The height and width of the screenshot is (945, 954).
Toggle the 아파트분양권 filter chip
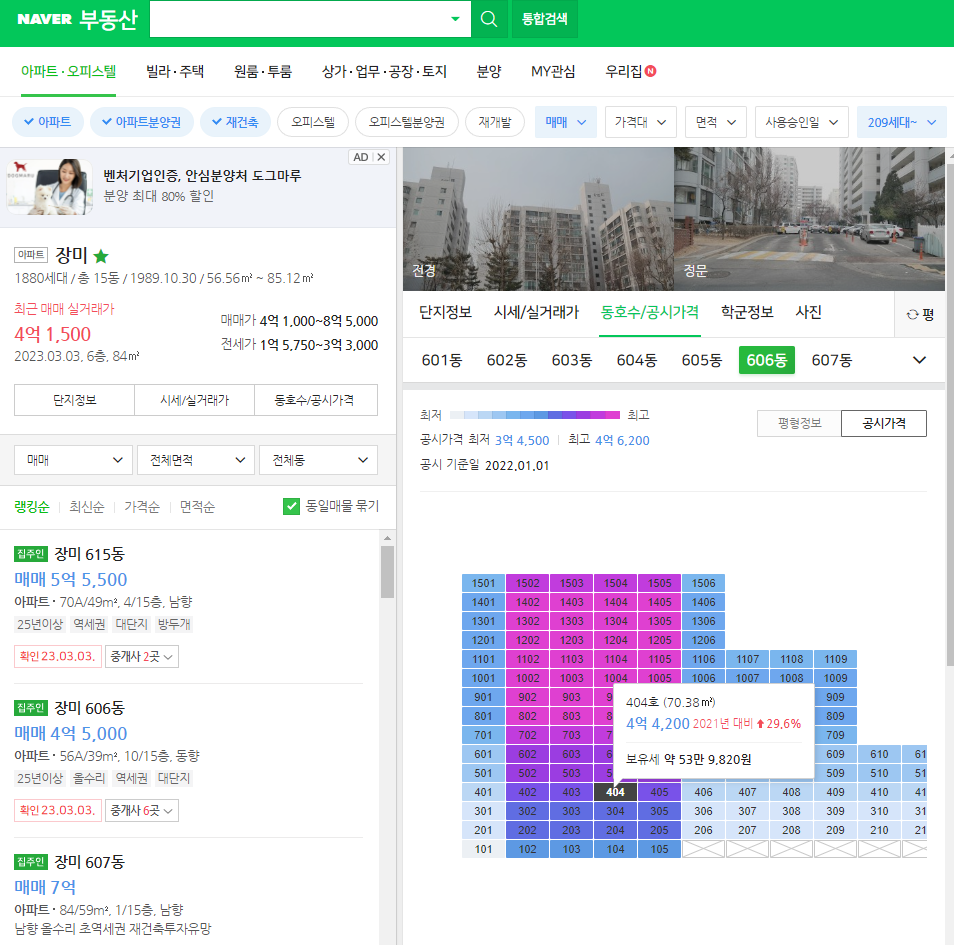[142, 122]
